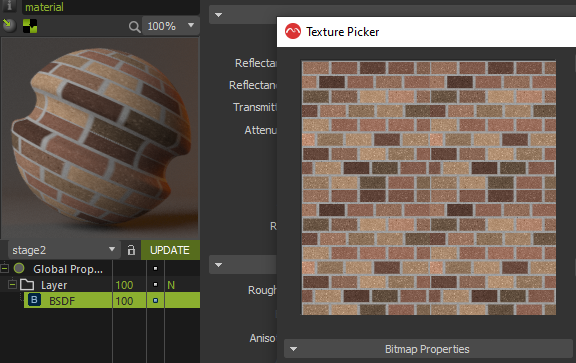This screenshot has width=576, height=363.
Task: Toggle the small square in Layer row
Action: (x=155, y=284)
